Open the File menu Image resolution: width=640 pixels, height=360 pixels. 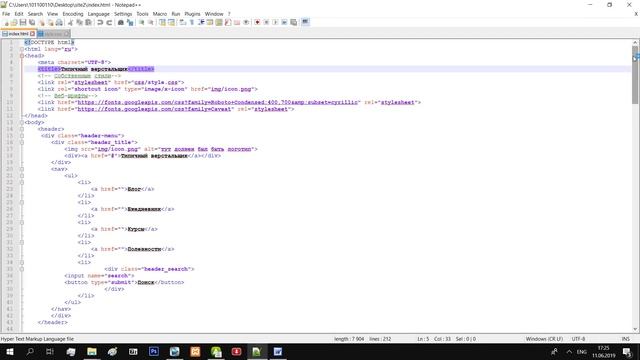(6, 14)
